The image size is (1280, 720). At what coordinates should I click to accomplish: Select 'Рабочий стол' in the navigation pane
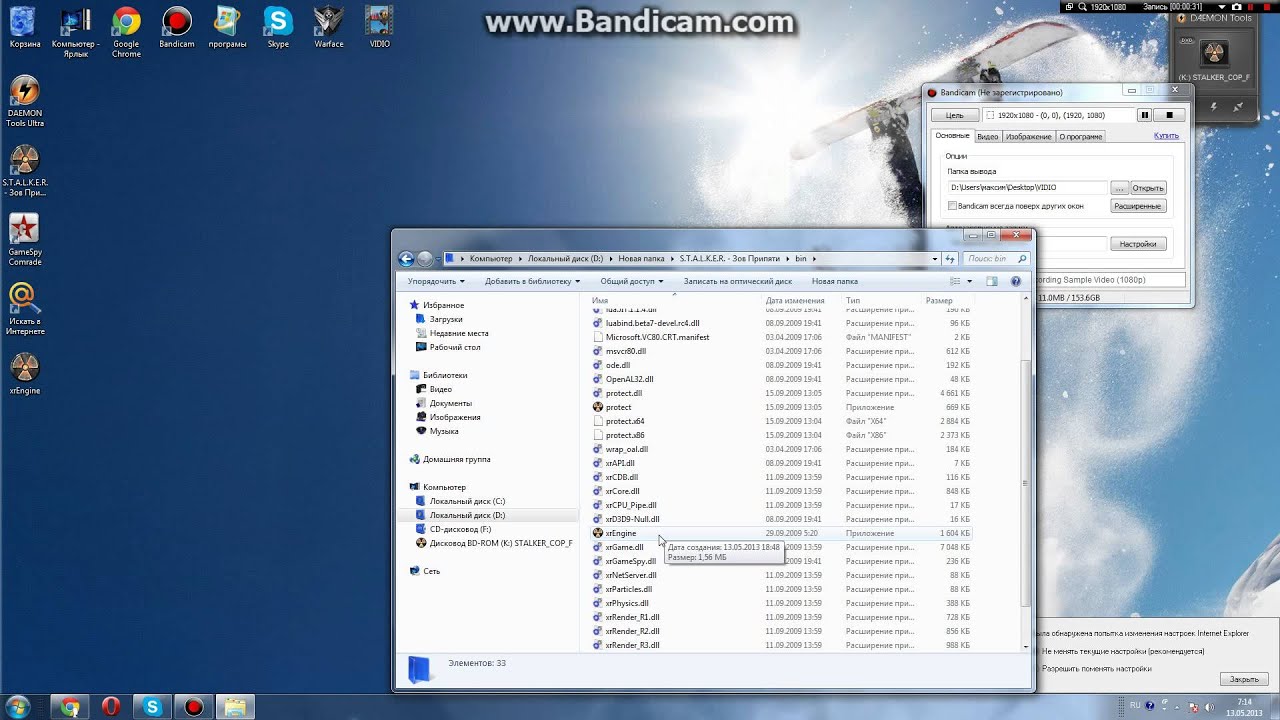pos(455,347)
